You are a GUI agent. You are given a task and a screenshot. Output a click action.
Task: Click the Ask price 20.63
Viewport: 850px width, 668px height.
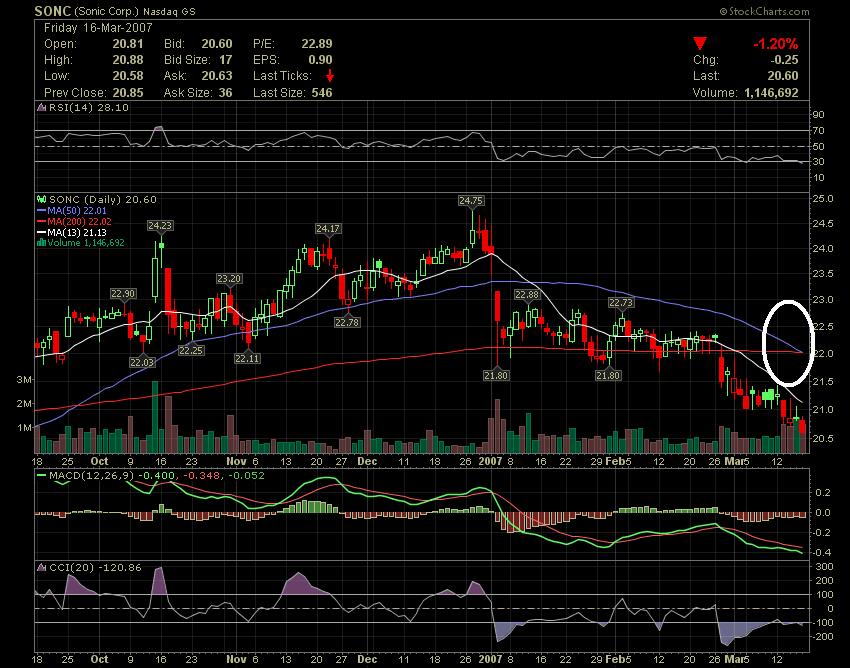217,76
